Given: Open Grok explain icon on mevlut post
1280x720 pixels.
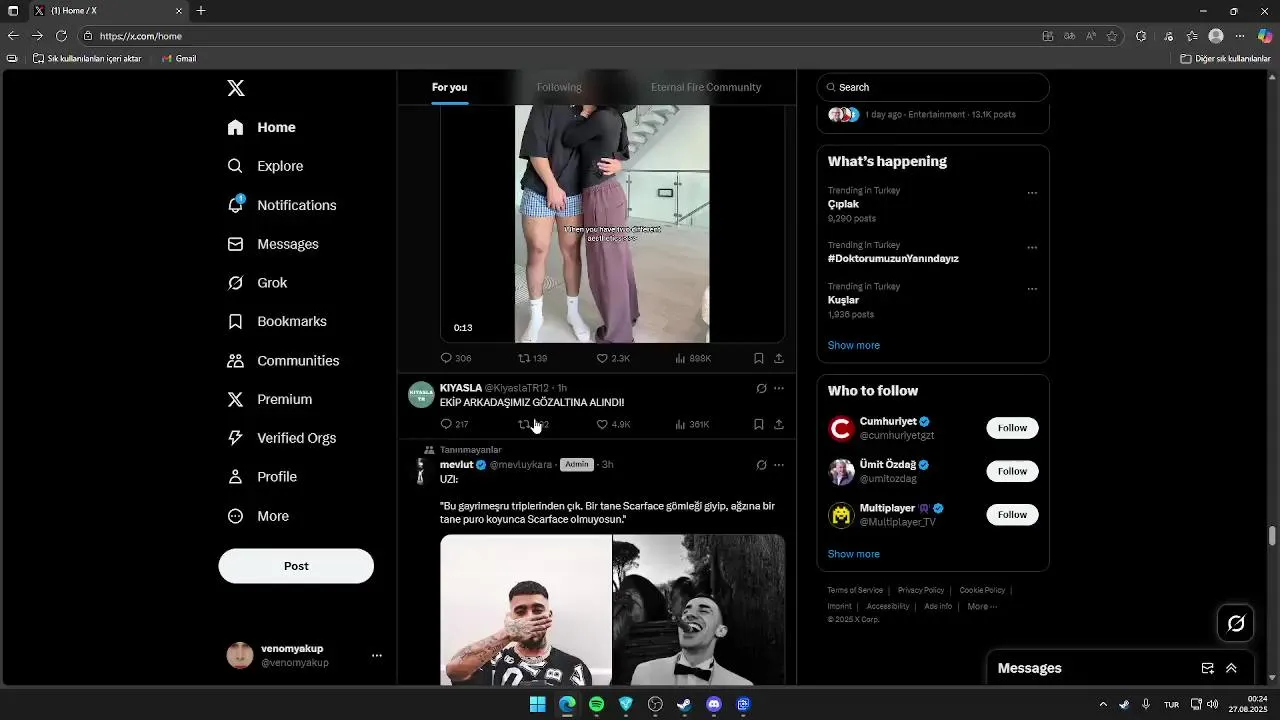Looking at the screenshot, I should point(761,465).
